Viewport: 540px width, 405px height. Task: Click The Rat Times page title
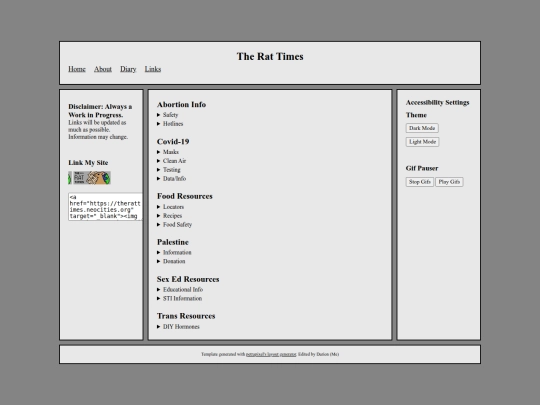270,56
